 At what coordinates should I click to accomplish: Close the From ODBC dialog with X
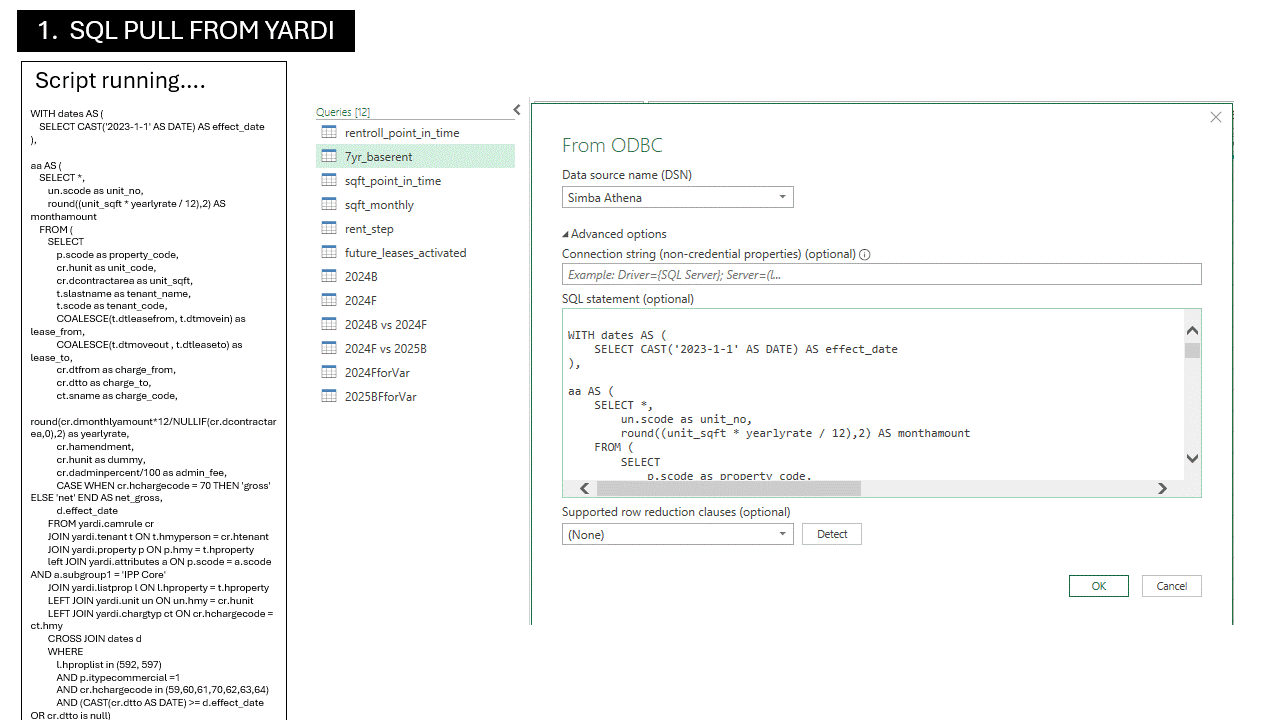1215,117
